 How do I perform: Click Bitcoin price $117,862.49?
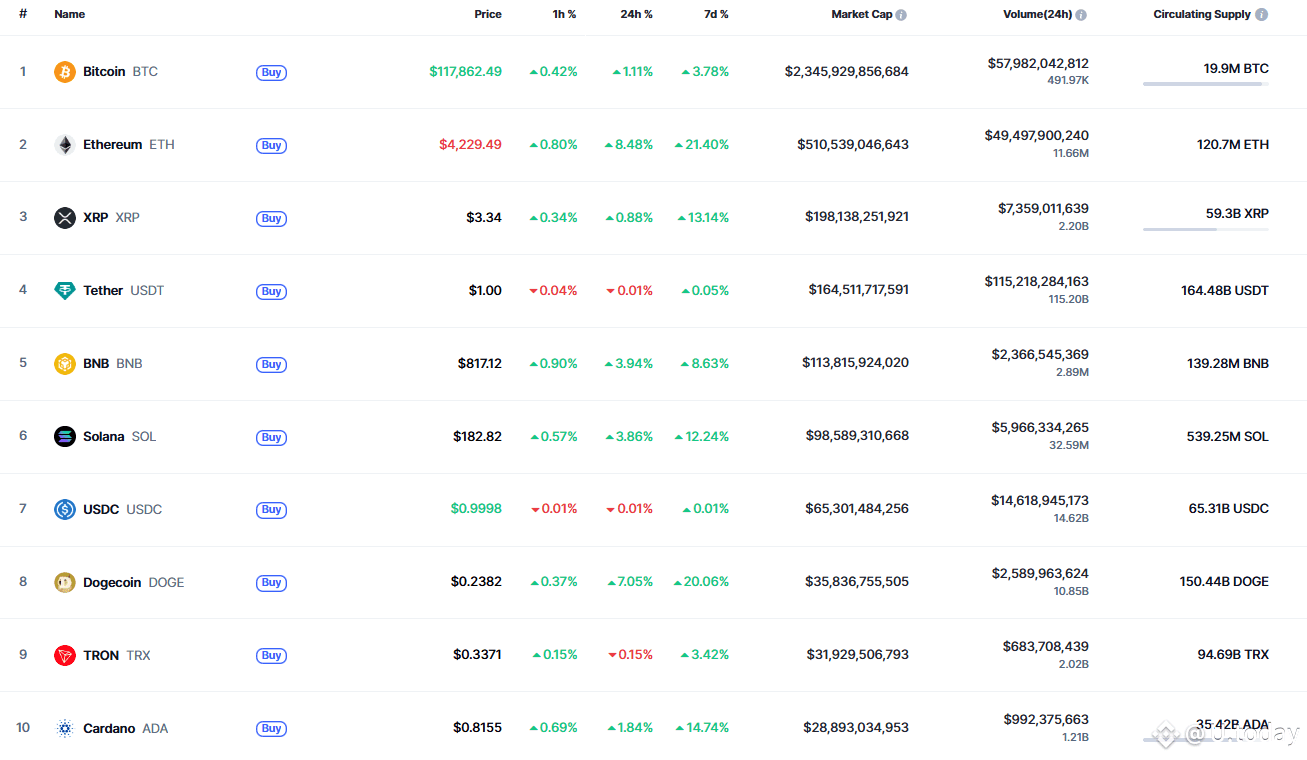tap(466, 72)
